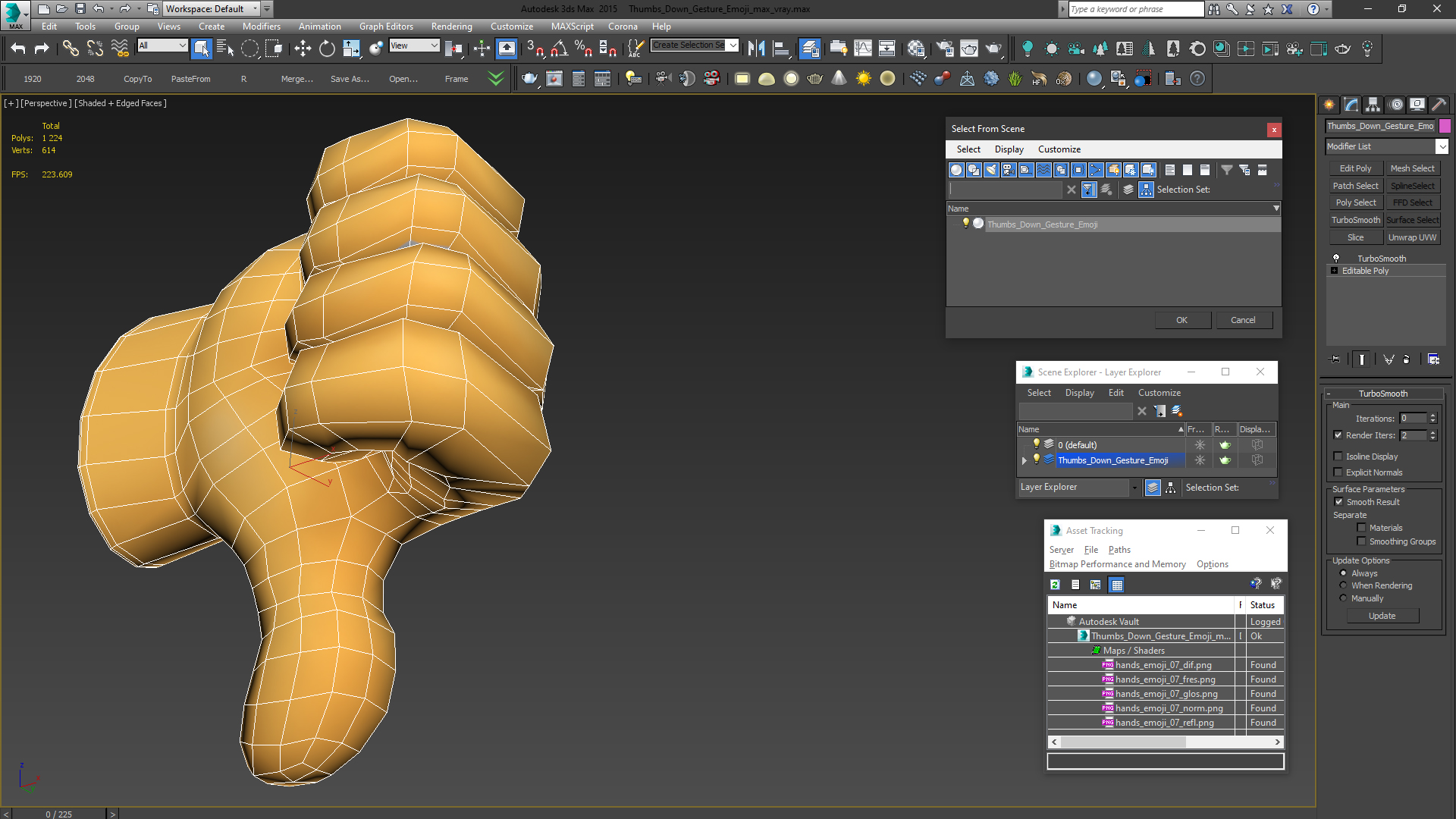Viewport: 1456px width, 819px height.
Task: Uncheck the Smooth Result checkbox
Action: (x=1338, y=502)
